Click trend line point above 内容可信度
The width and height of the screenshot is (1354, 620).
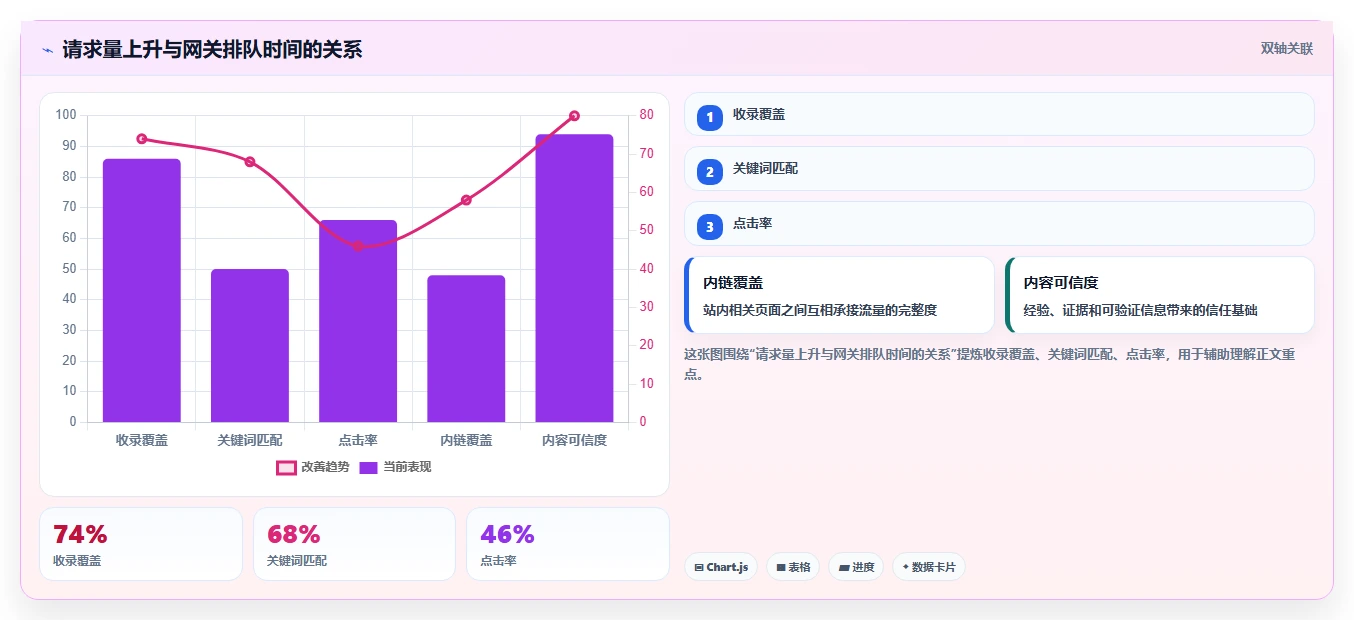pos(574,116)
